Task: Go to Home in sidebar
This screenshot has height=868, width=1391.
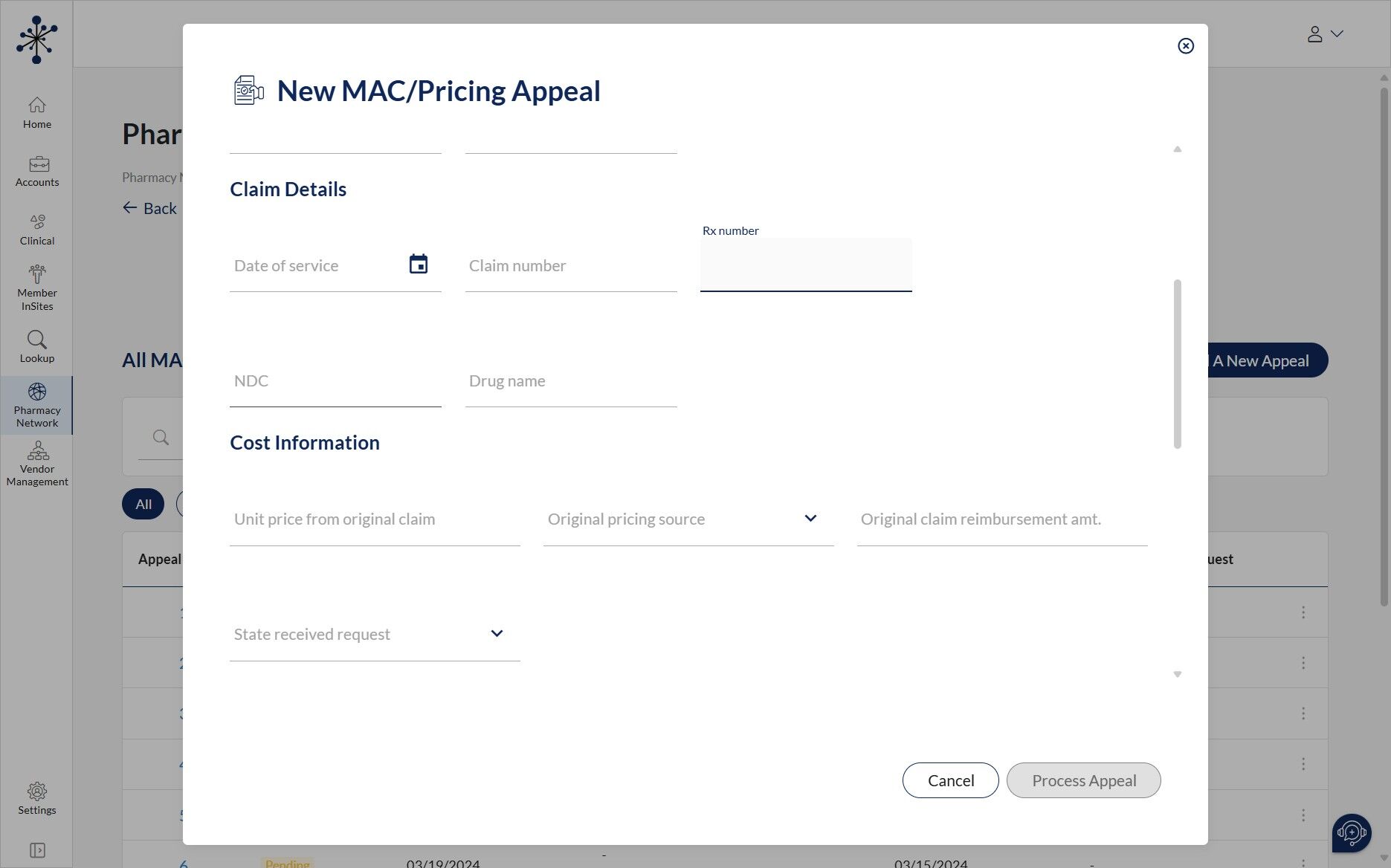Action: point(37,113)
